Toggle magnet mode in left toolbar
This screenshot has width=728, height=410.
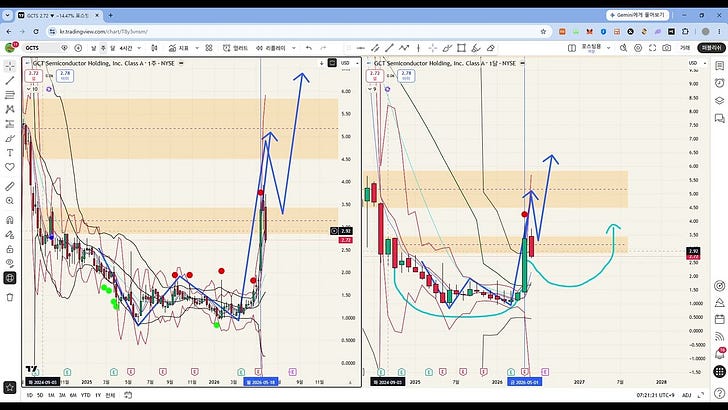10,220
